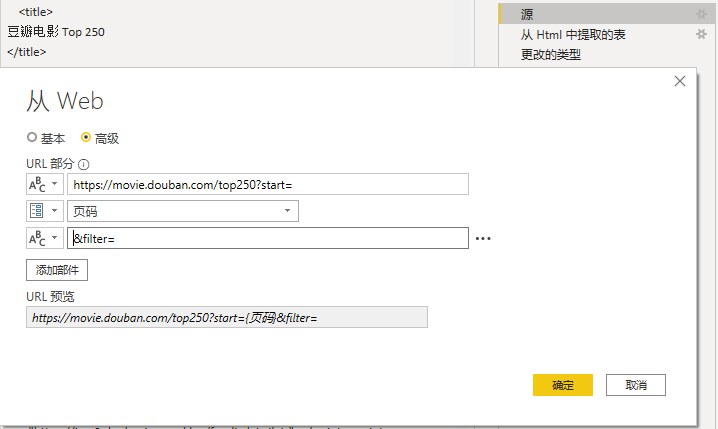This screenshot has height=429, width=718.
Task: Open the gear settings for 从 Html 中提取的表
Action: 701,35
